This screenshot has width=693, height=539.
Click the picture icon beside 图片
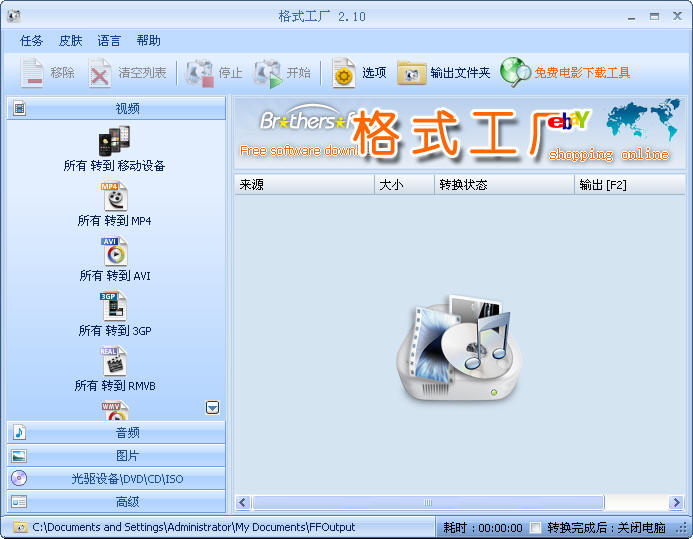click(x=19, y=455)
